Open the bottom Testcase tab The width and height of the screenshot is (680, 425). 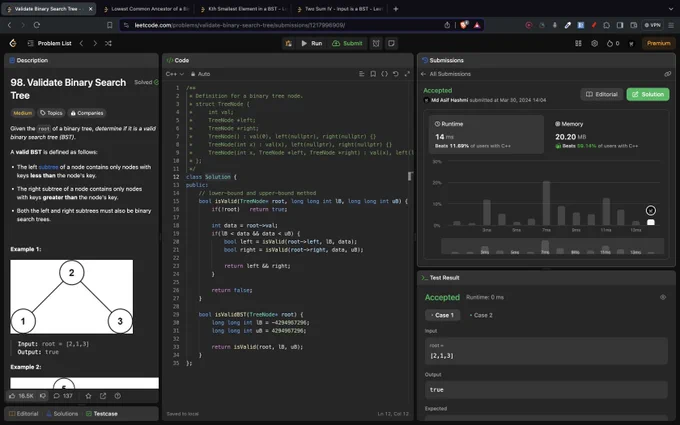tap(101, 414)
